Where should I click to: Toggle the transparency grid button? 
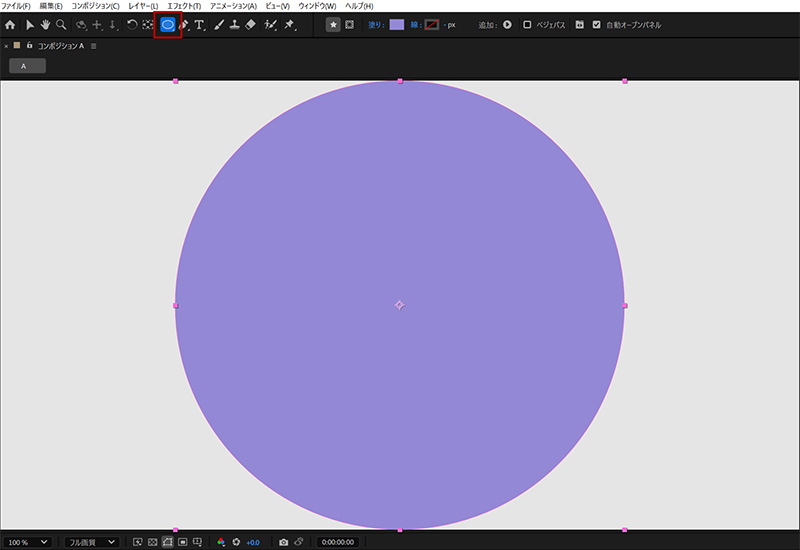pos(152,542)
